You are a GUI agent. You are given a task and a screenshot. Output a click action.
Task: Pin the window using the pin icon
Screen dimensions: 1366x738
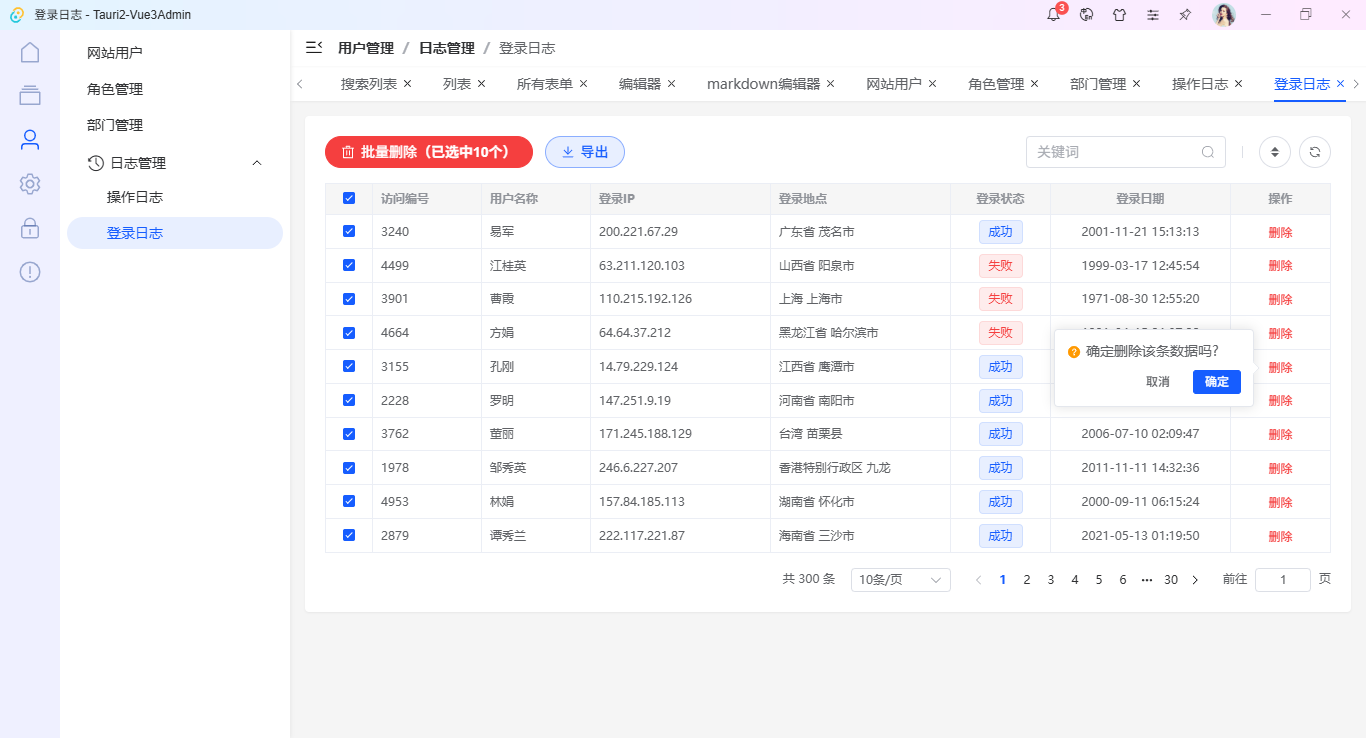point(1186,15)
